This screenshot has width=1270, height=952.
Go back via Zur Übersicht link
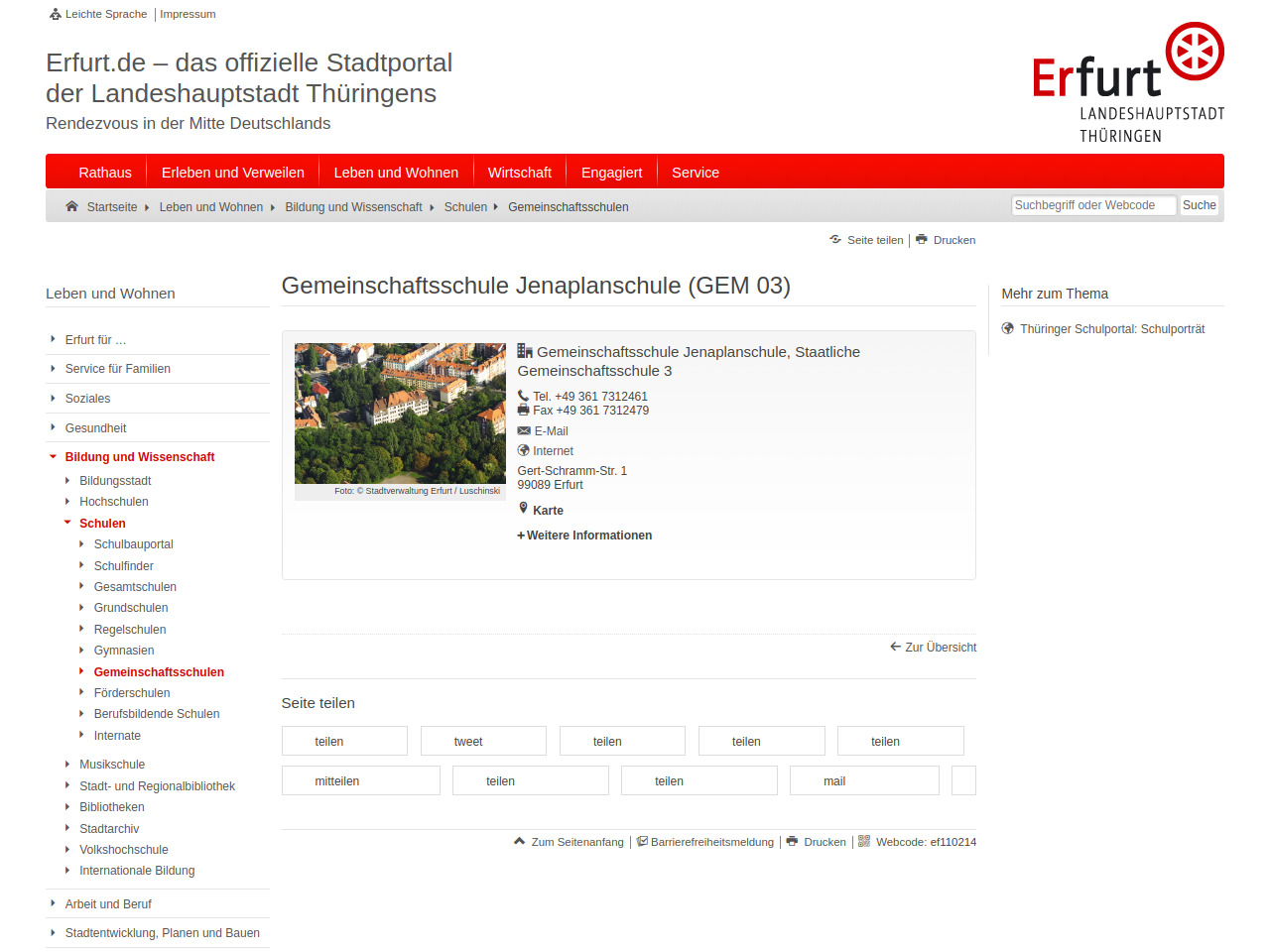click(934, 648)
